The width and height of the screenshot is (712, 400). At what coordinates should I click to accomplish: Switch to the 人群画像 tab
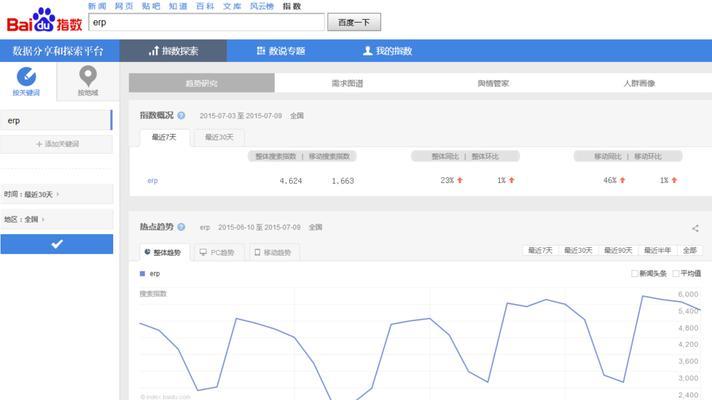[x=639, y=83]
